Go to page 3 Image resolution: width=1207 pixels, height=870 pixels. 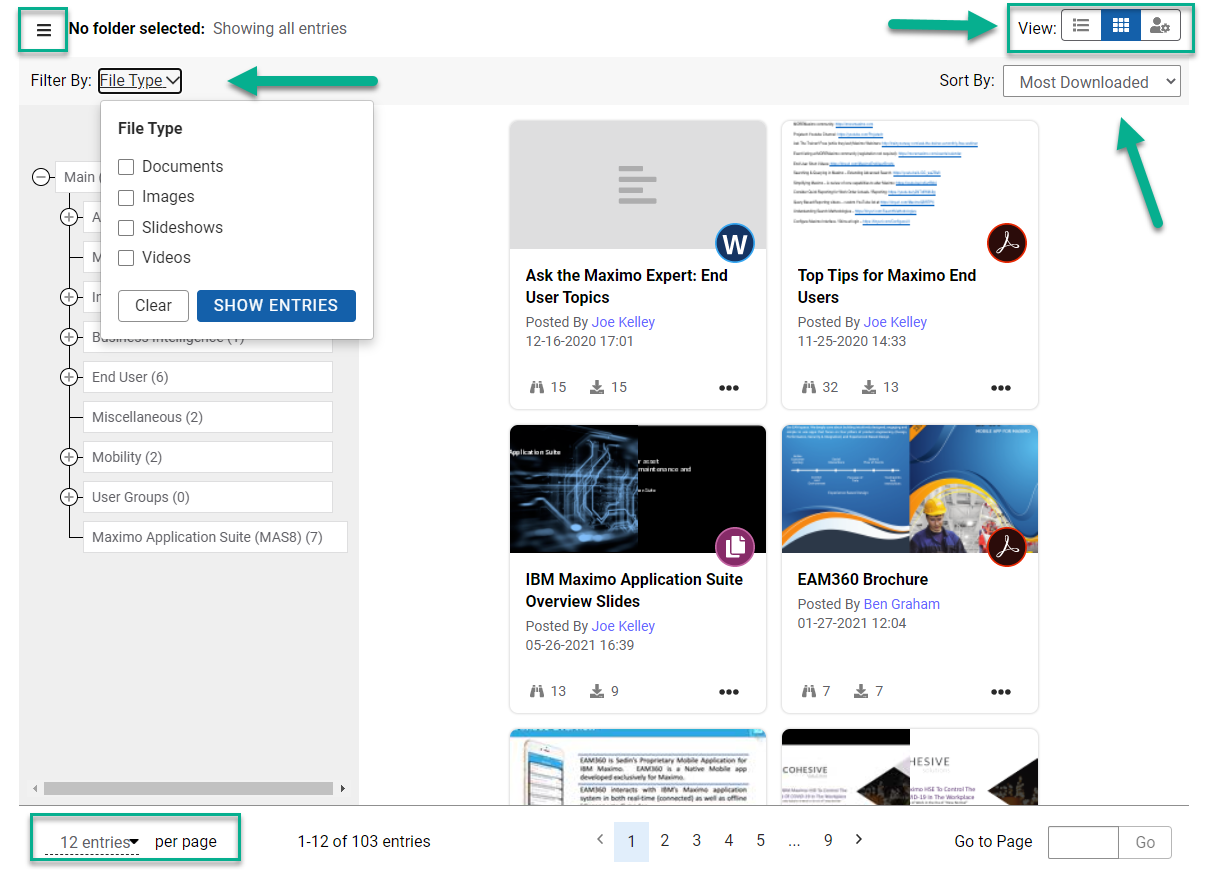[x=696, y=841]
